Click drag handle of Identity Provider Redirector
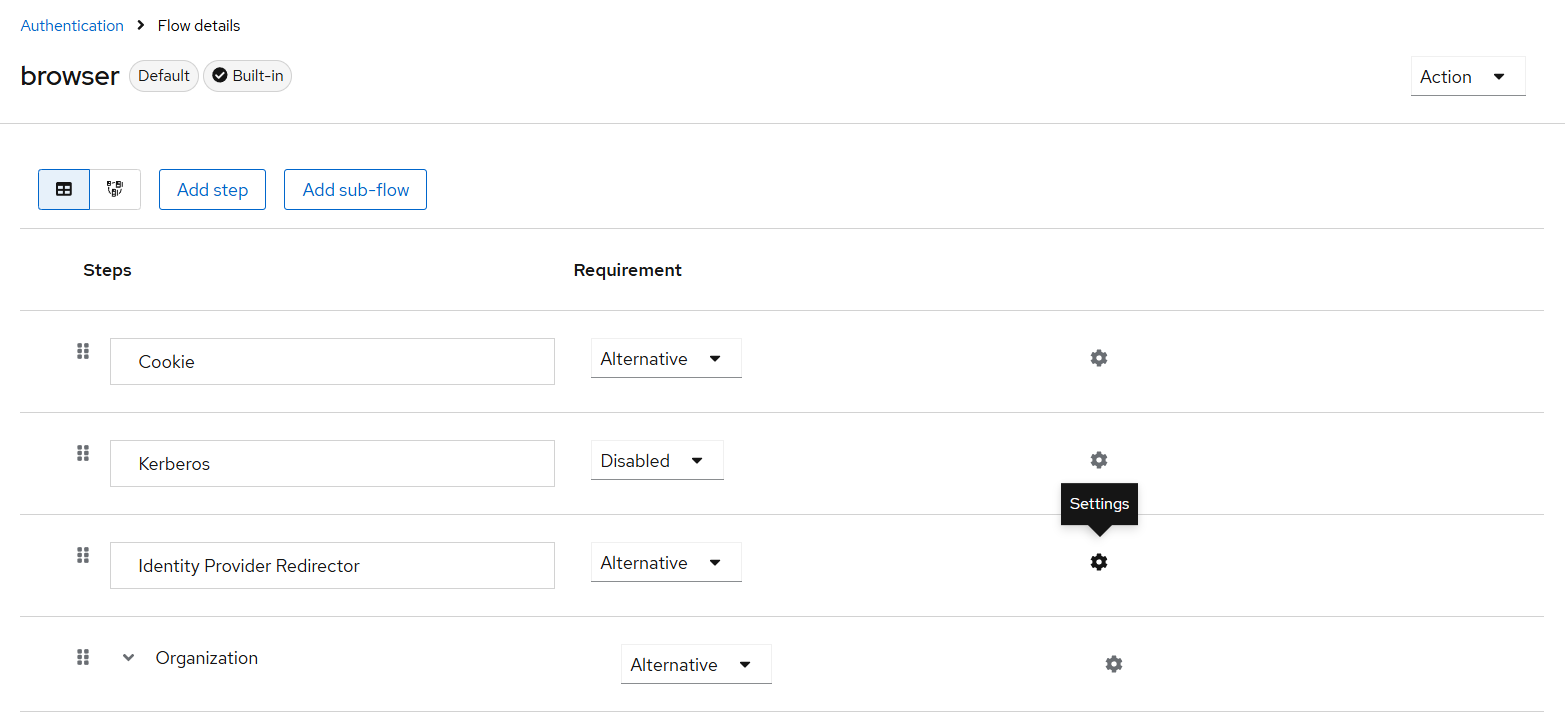This screenshot has width=1565, height=725. 83,555
